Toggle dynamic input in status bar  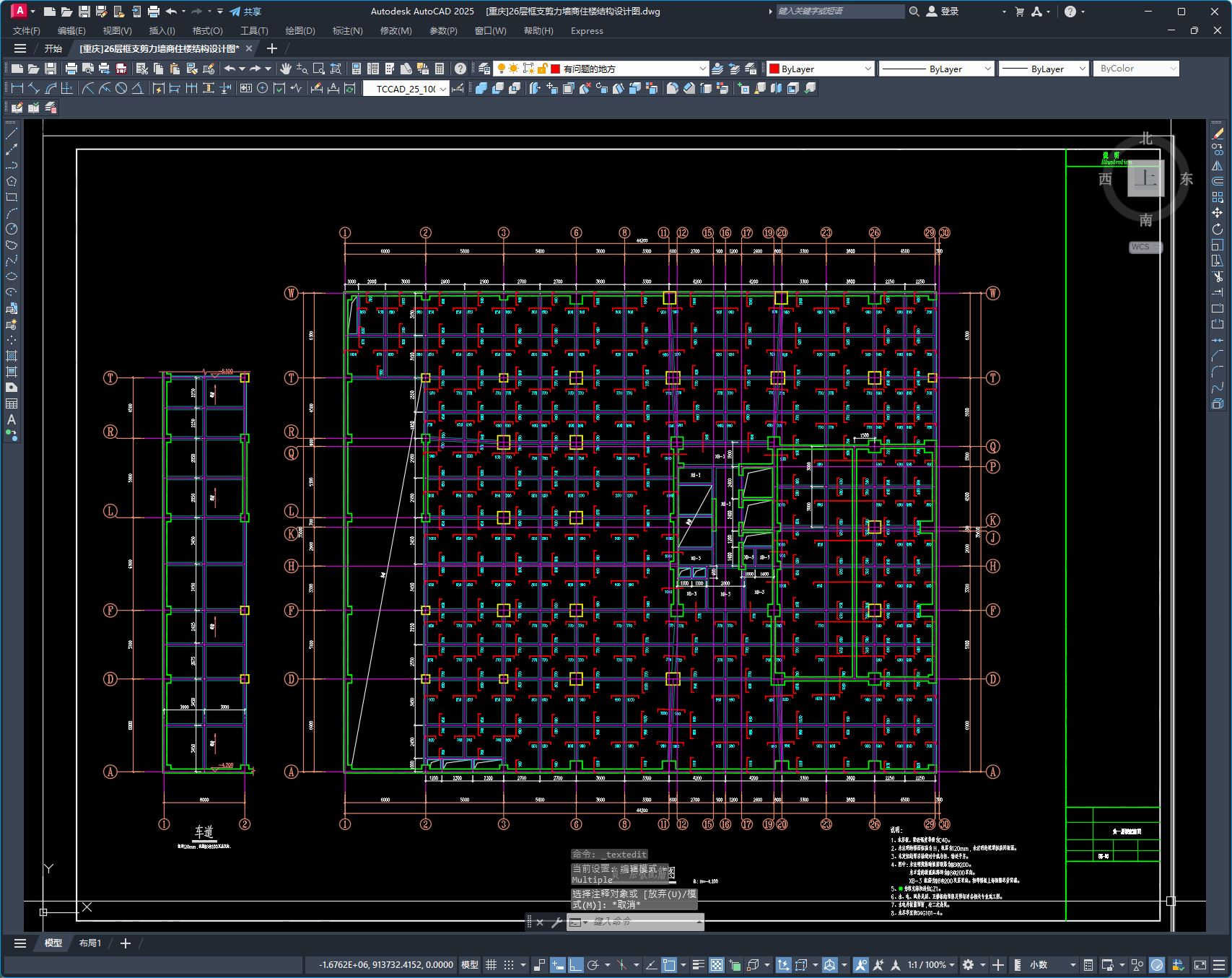pos(558,965)
